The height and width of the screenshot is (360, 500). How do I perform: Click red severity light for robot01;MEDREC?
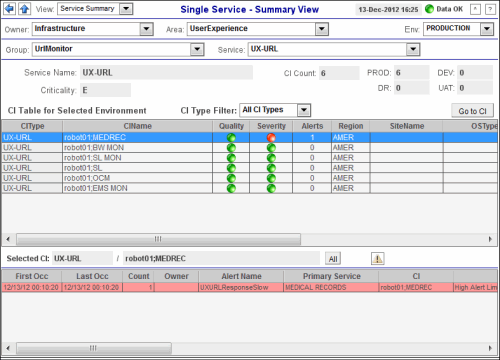pyautogui.click(x=271, y=137)
